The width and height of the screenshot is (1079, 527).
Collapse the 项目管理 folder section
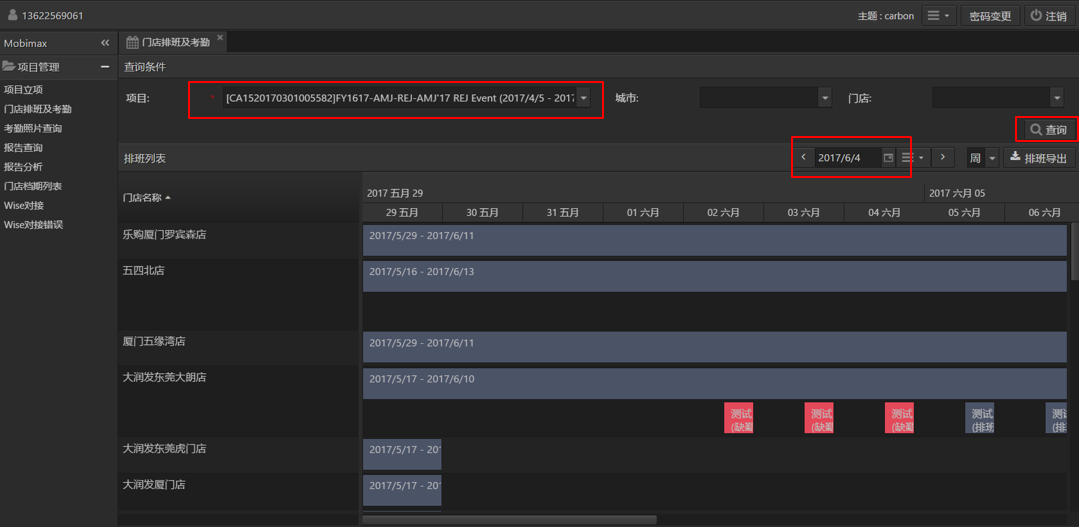pos(105,67)
